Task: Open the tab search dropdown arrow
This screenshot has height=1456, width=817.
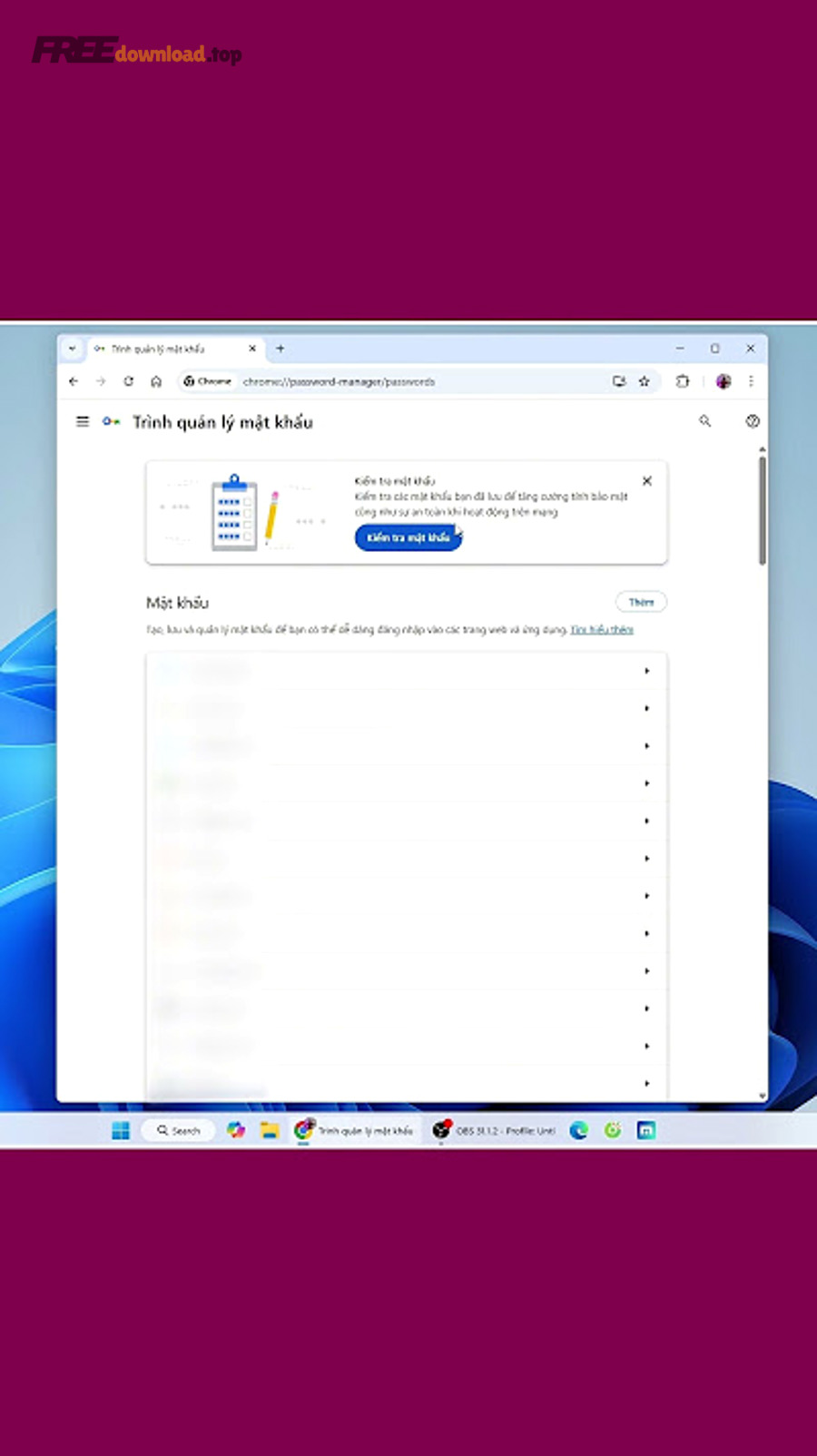Action: point(73,349)
